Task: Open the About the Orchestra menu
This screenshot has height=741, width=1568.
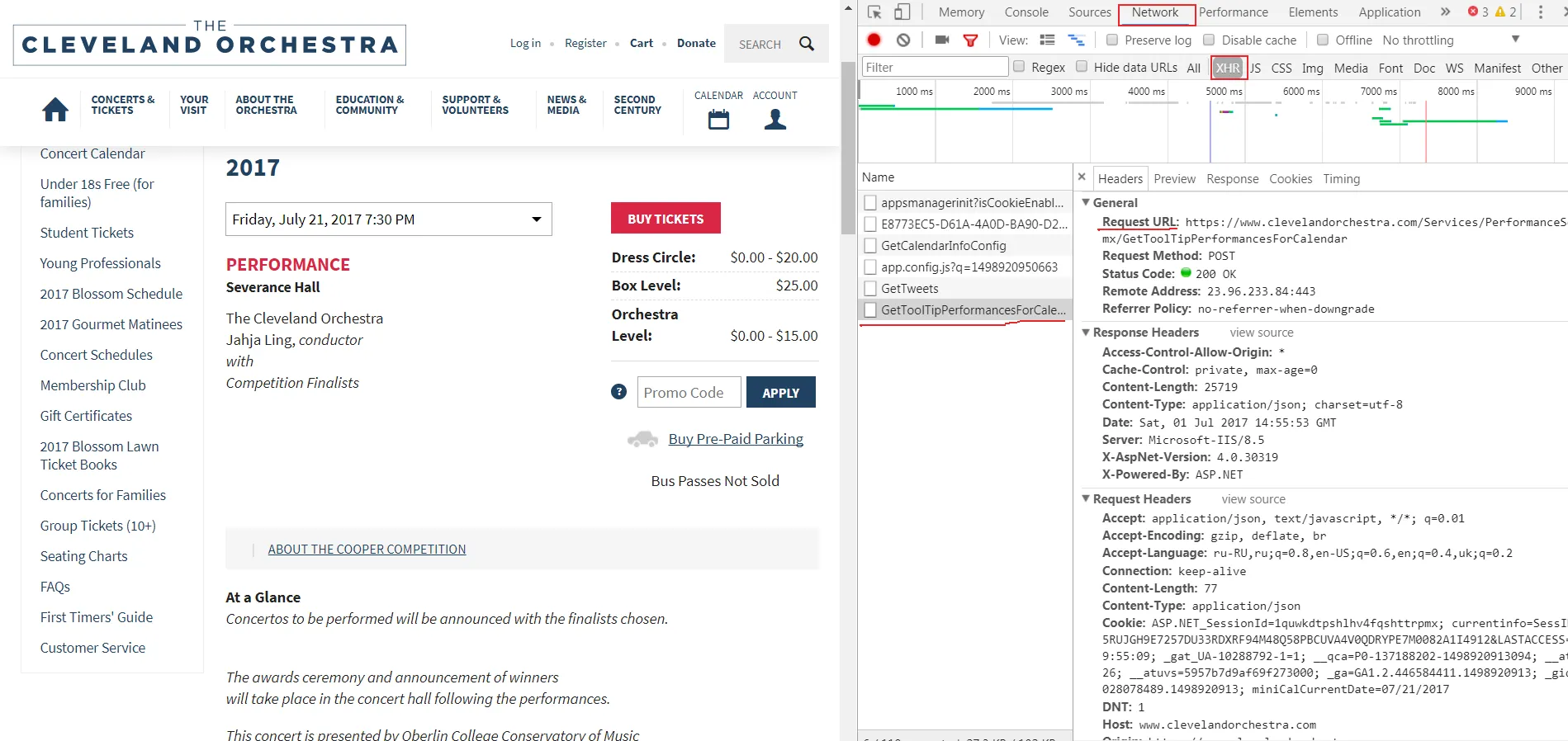Action: coord(266,105)
